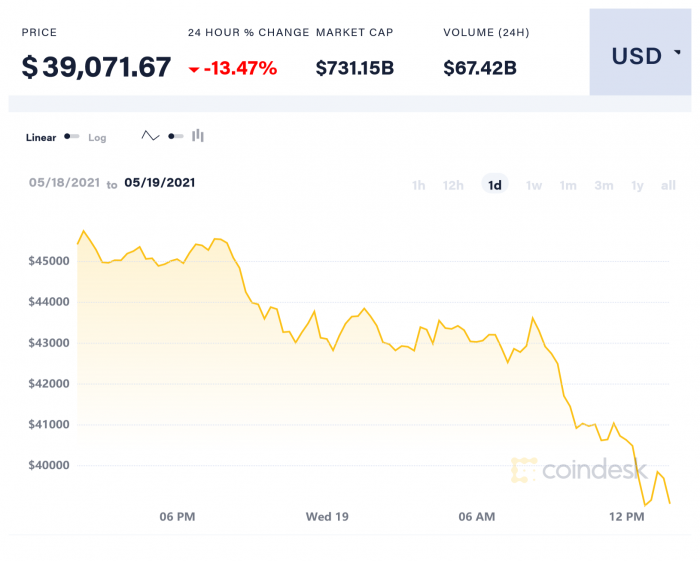Click the Linear scale label
This screenshot has height=561, width=700.
click(41, 138)
